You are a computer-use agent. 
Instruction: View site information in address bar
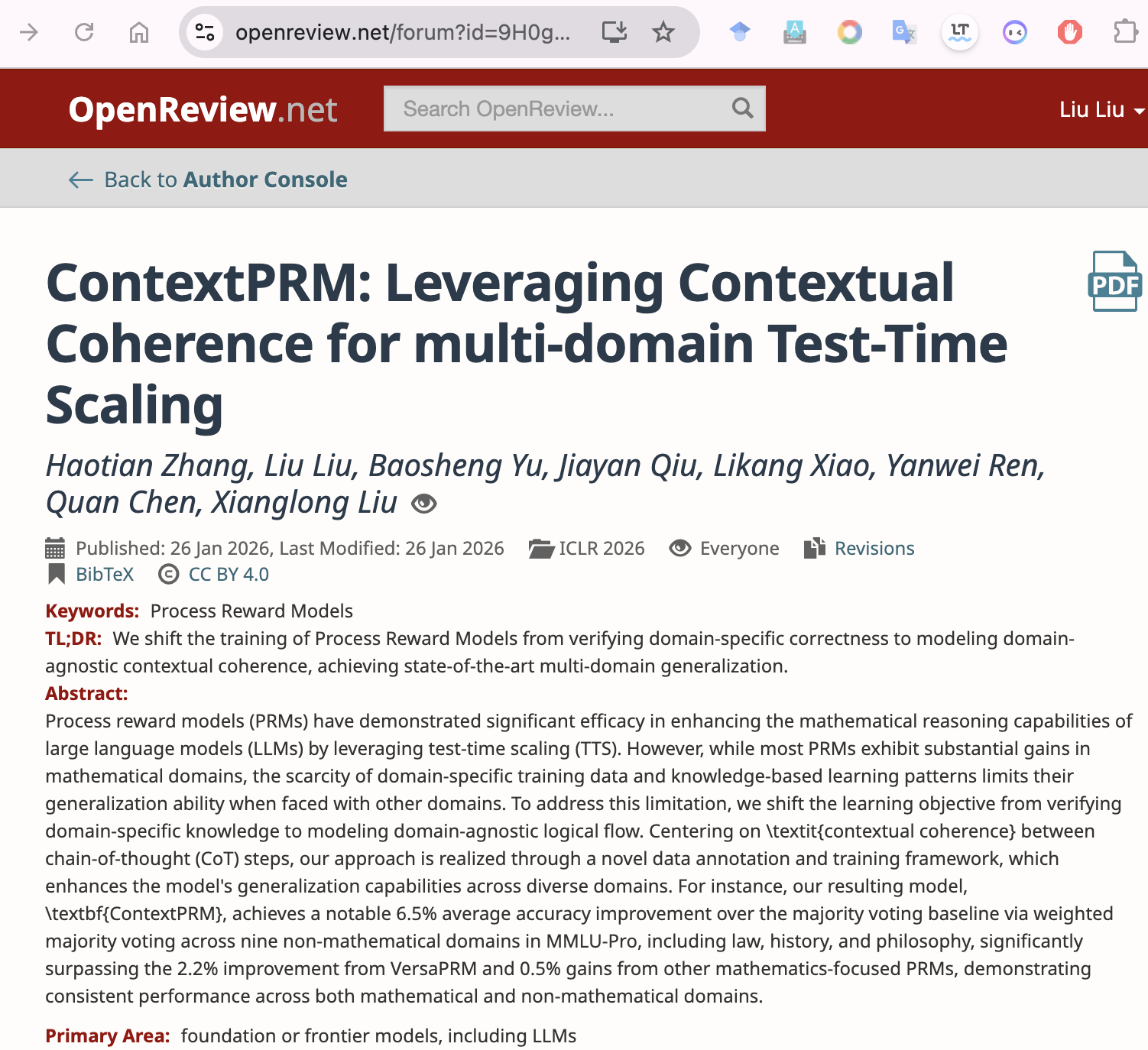click(x=205, y=32)
